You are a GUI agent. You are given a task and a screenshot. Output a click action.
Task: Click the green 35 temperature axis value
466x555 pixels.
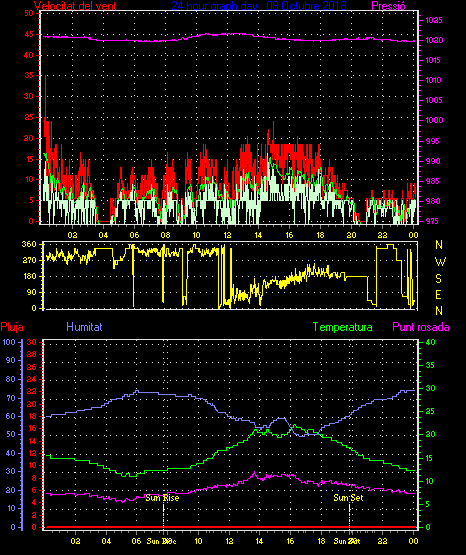(x=430, y=365)
